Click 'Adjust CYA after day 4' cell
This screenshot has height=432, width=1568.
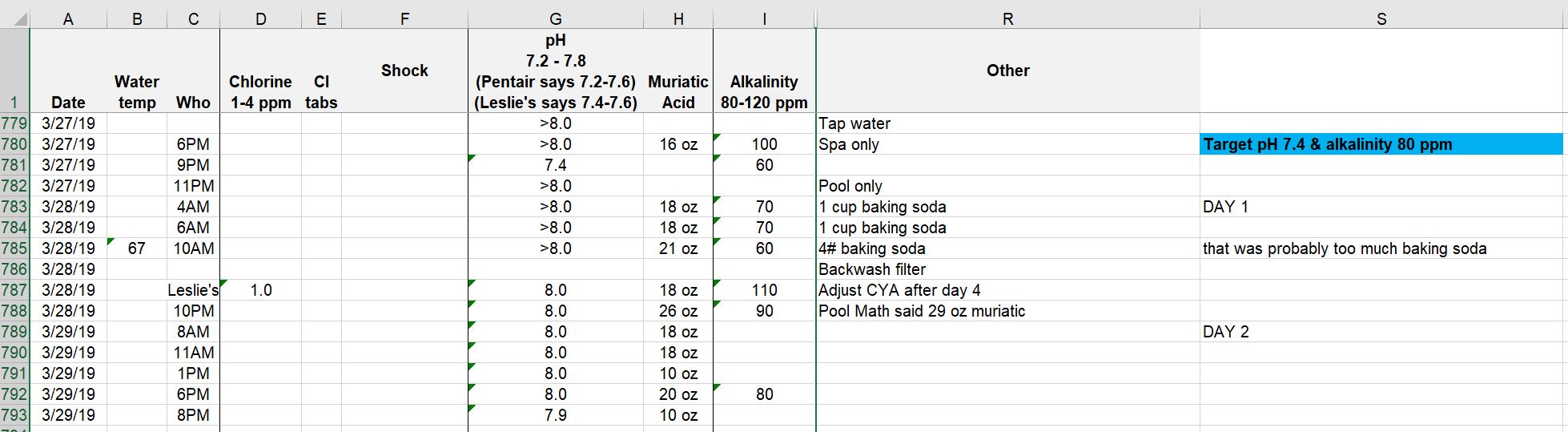click(x=1007, y=290)
